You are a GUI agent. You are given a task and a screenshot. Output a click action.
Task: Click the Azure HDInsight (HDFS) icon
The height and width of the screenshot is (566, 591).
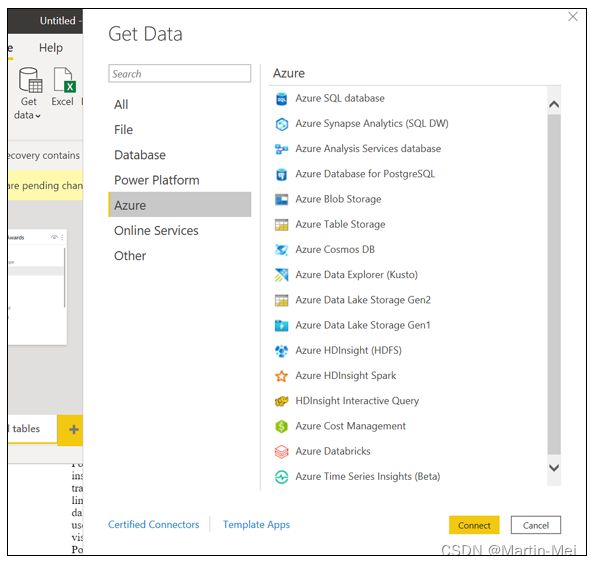click(282, 351)
